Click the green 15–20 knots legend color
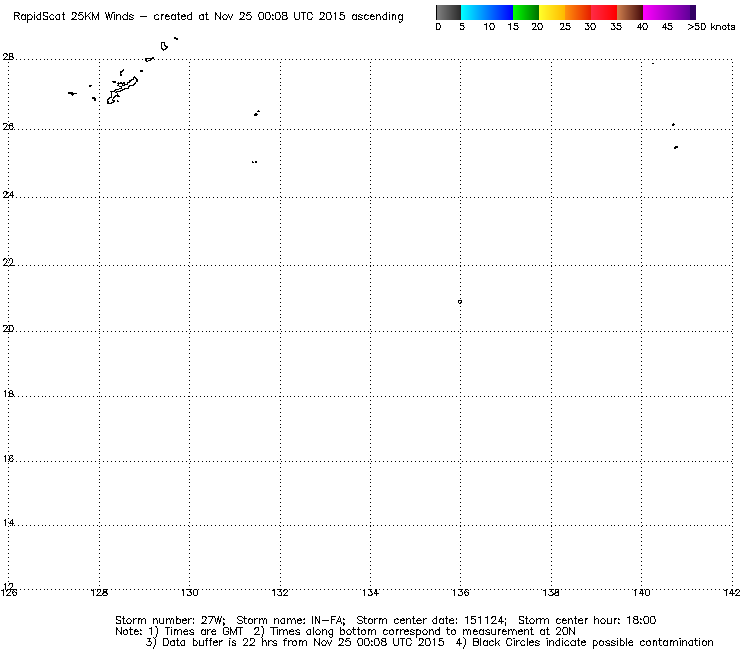This screenshot has width=740, height=650. coord(526,12)
